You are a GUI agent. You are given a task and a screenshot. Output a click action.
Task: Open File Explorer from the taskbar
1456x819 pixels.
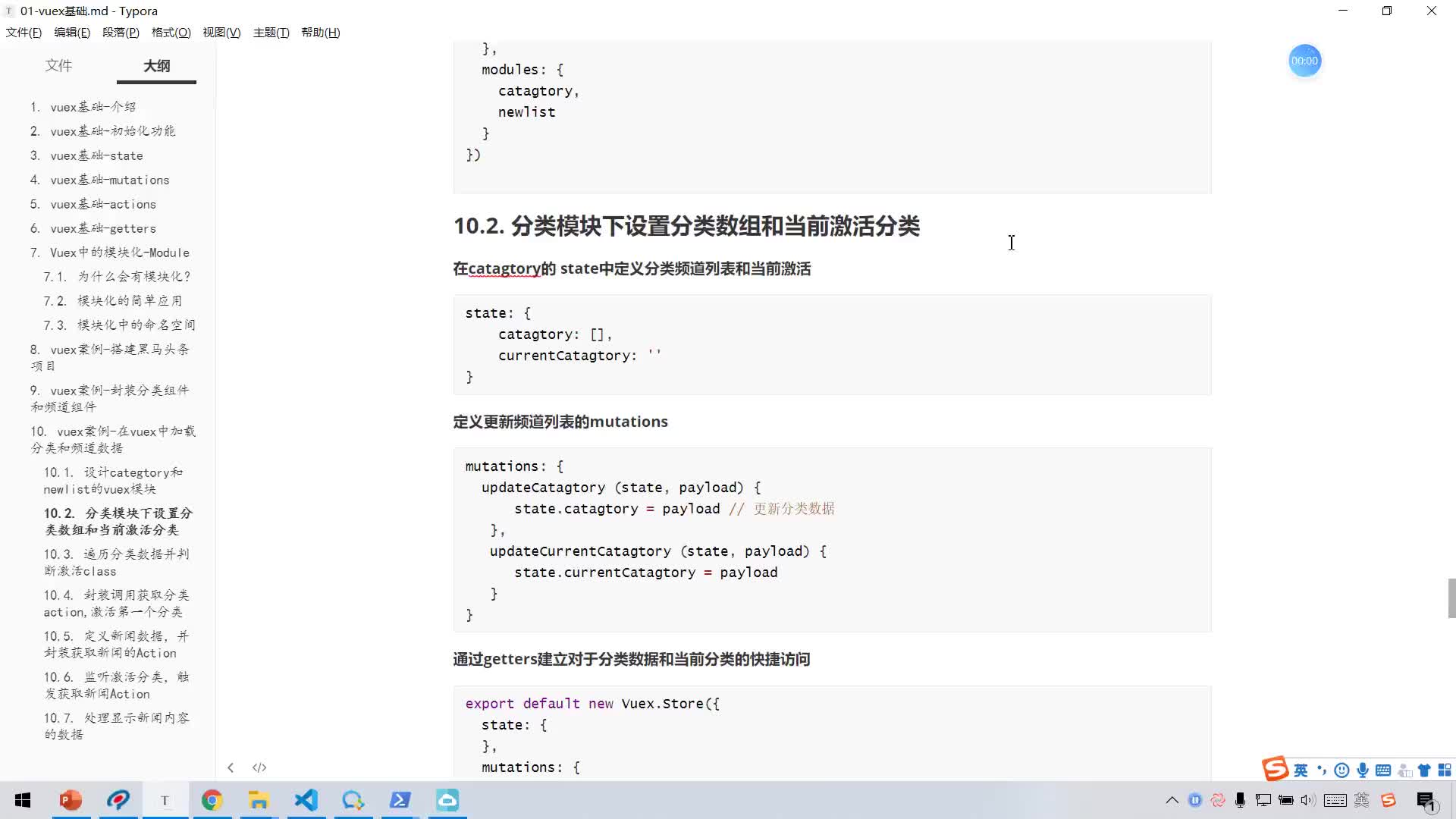tap(259, 800)
